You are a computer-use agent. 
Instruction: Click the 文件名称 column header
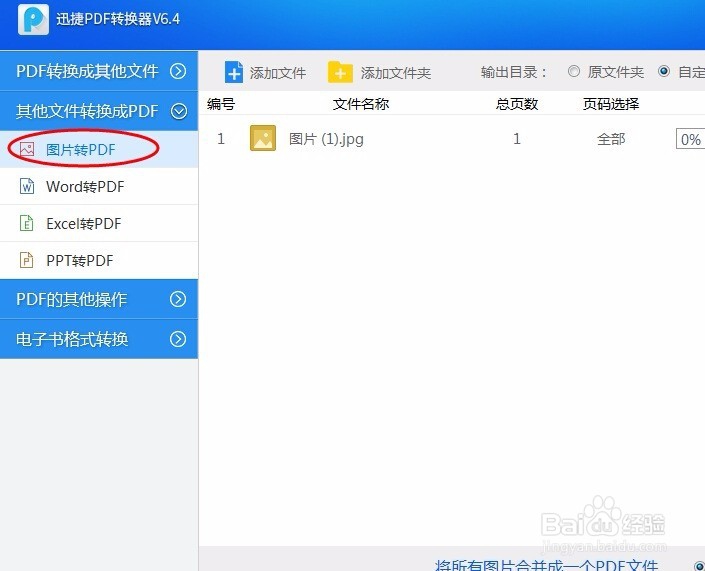(361, 104)
